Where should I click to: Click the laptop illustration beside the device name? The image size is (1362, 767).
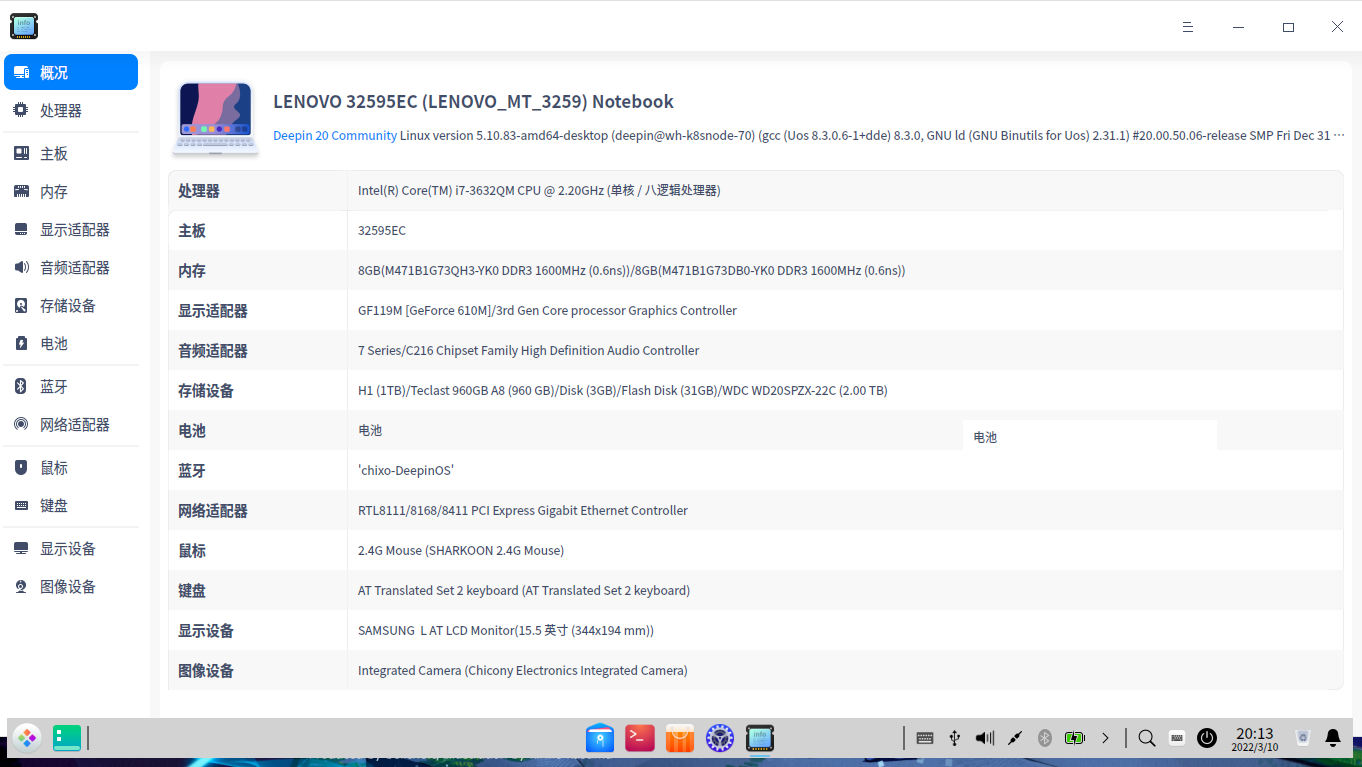[x=215, y=118]
